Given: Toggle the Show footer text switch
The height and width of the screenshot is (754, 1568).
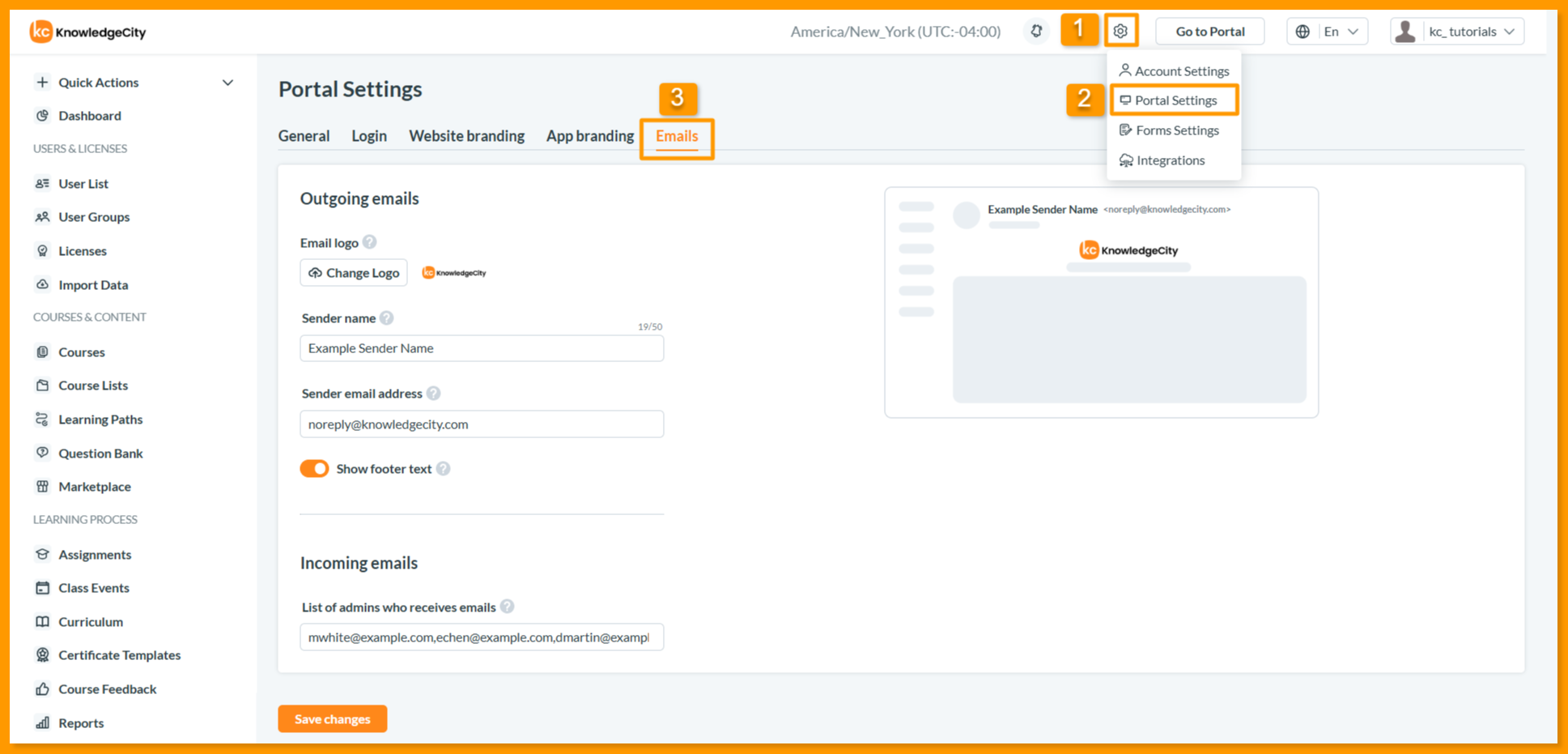Looking at the screenshot, I should coord(315,469).
